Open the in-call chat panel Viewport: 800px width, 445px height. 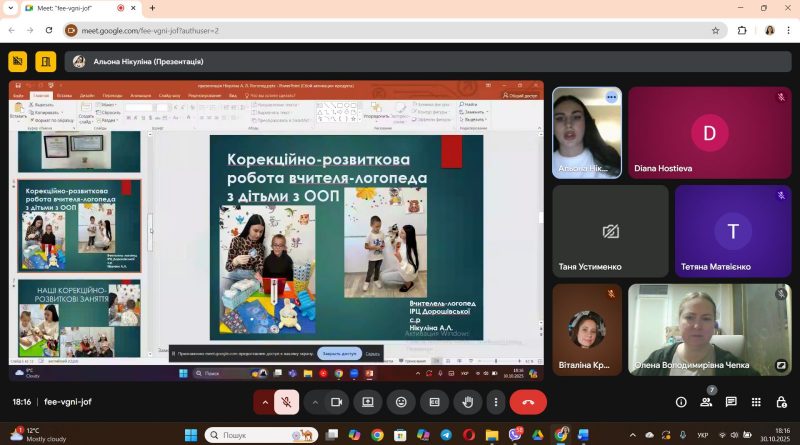tap(731, 402)
